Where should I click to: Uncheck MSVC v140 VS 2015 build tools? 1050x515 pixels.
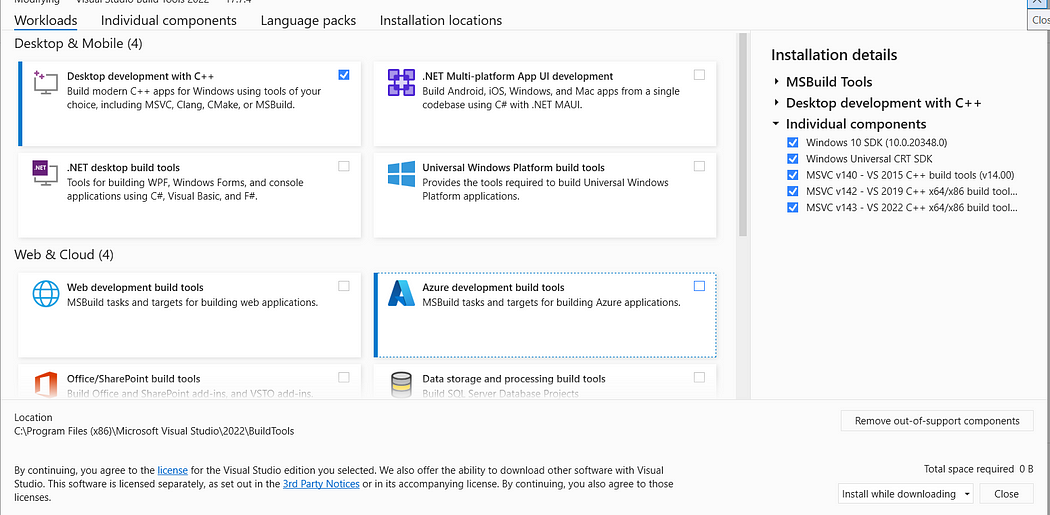coord(793,175)
